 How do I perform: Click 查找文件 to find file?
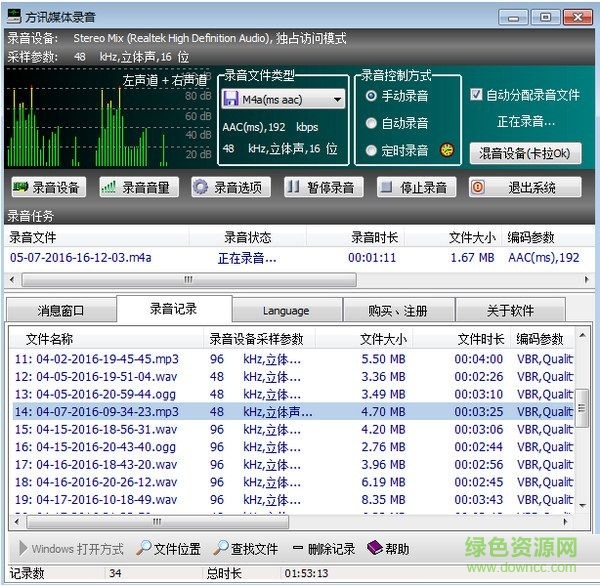pyautogui.click(x=246, y=549)
